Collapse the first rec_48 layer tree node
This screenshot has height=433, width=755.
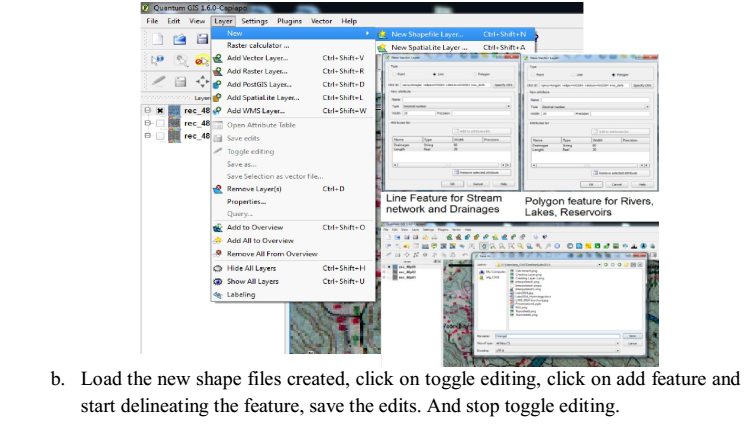[x=148, y=110]
